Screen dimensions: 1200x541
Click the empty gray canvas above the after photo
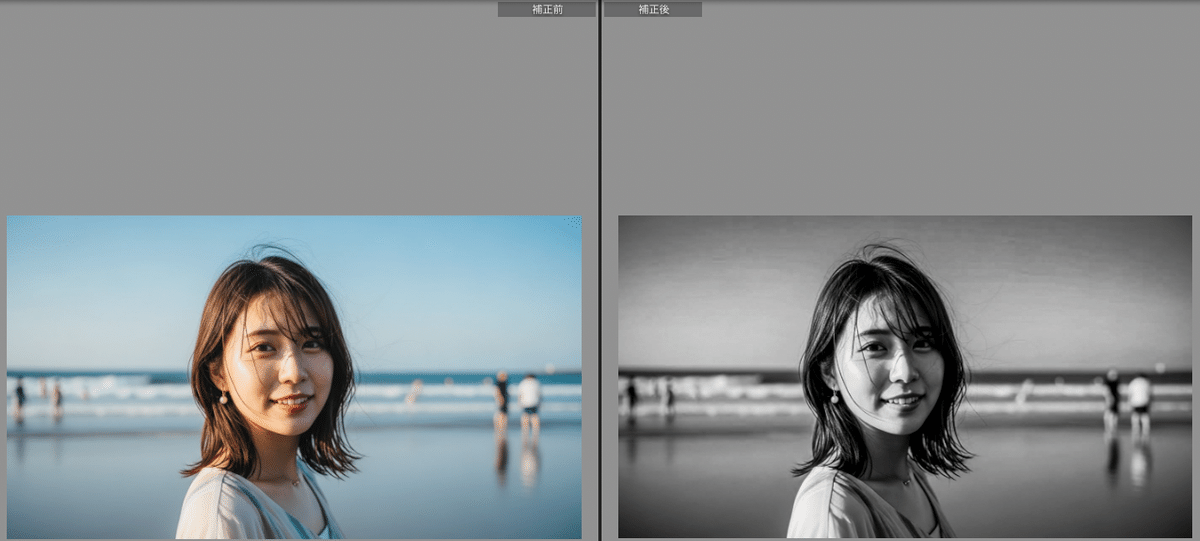pos(900,110)
